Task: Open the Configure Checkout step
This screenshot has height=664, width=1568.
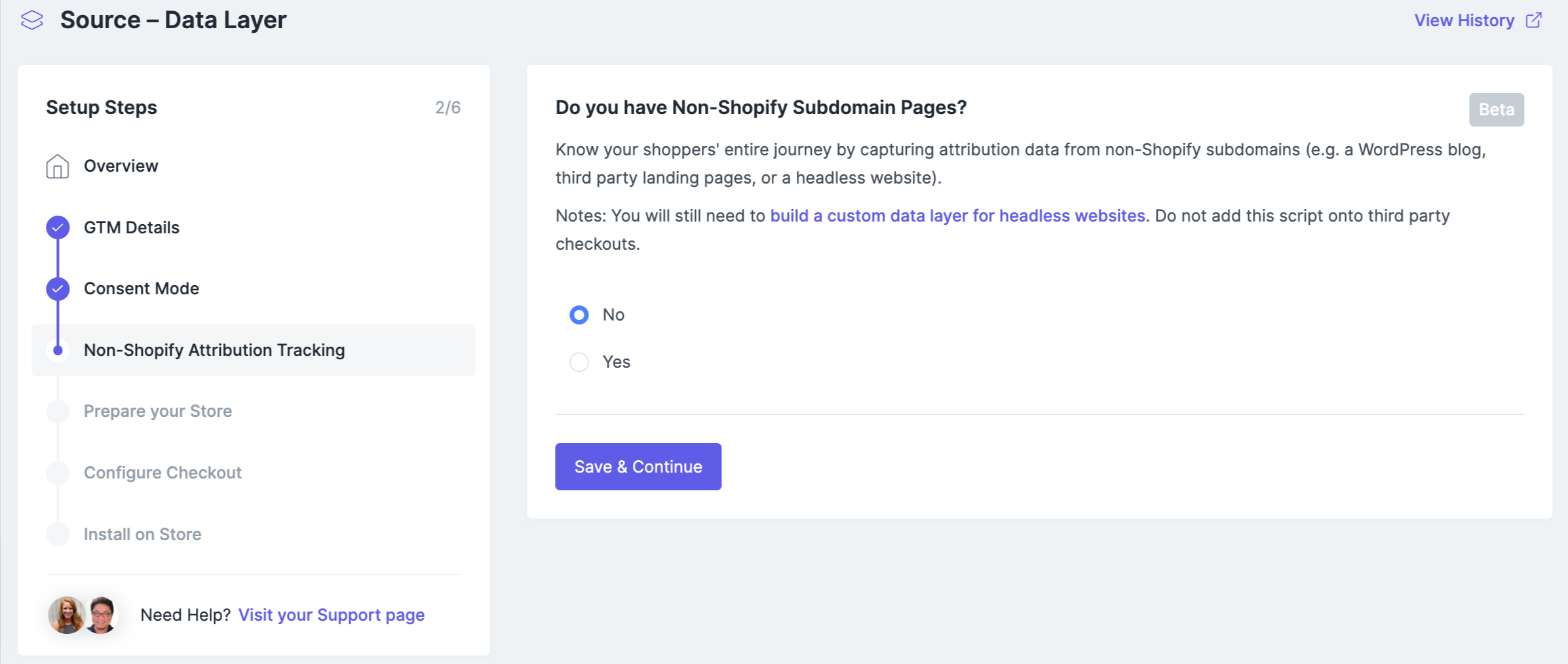Action: pyautogui.click(x=163, y=473)
